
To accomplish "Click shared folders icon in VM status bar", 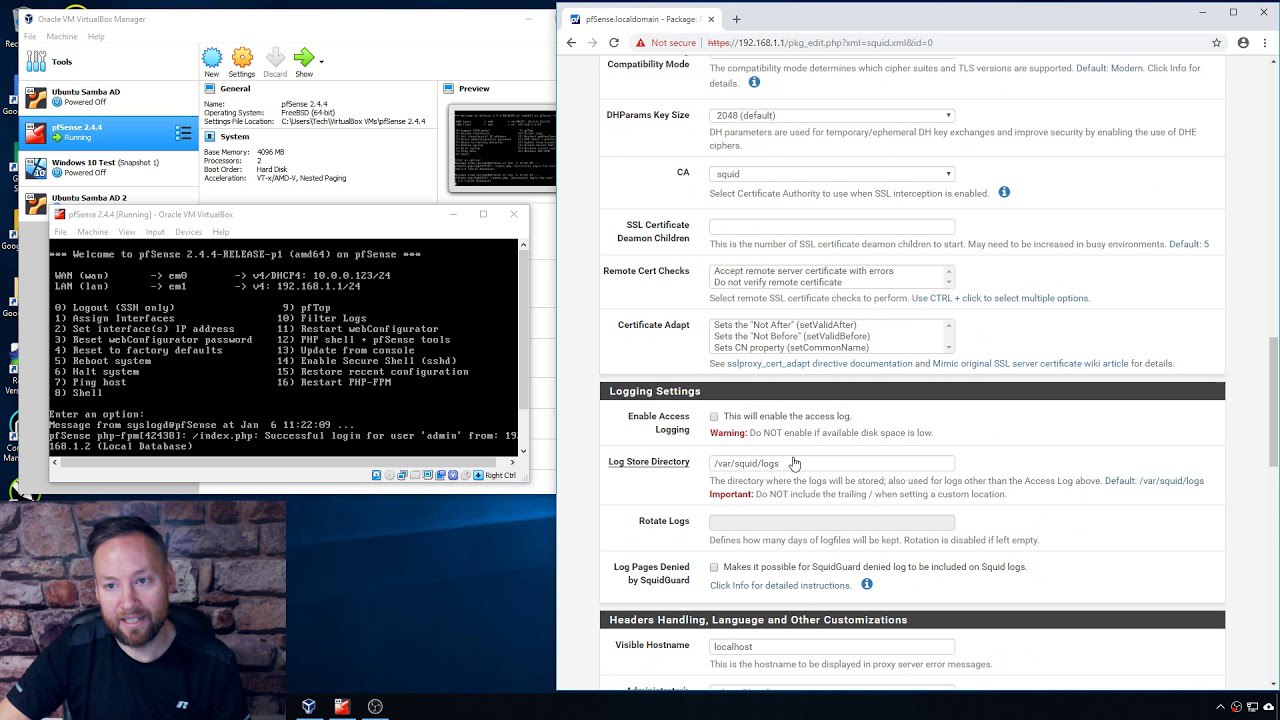I will click(415, 475).
